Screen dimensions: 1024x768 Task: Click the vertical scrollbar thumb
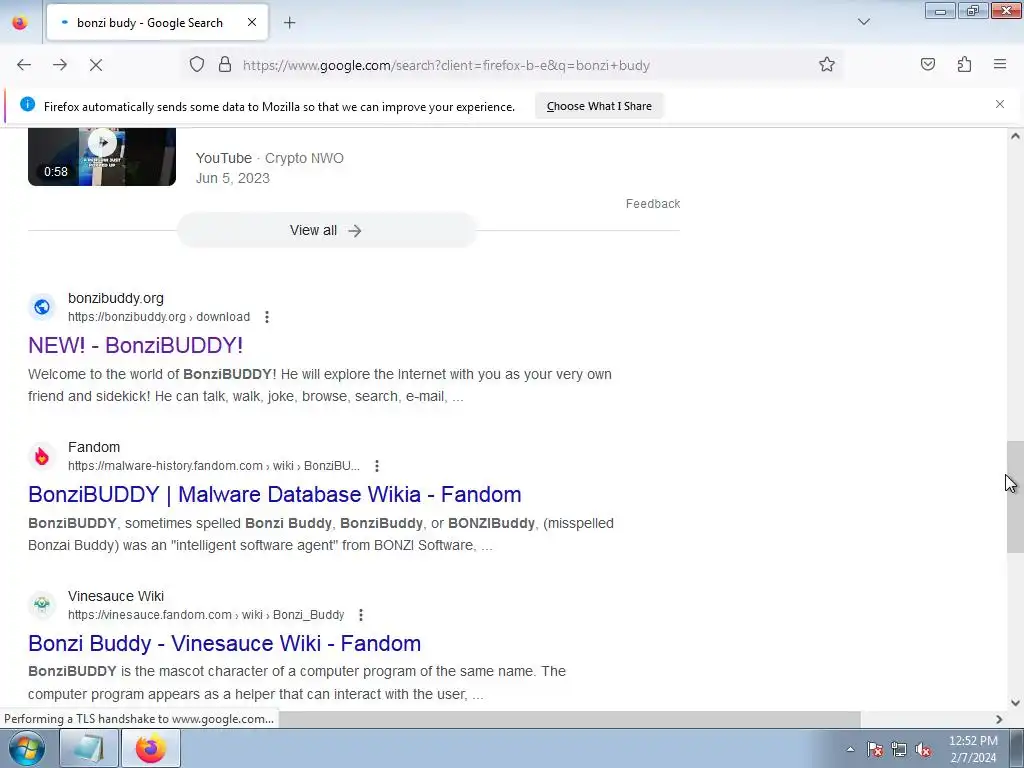pyautogui.click(x=1015, y=496)
